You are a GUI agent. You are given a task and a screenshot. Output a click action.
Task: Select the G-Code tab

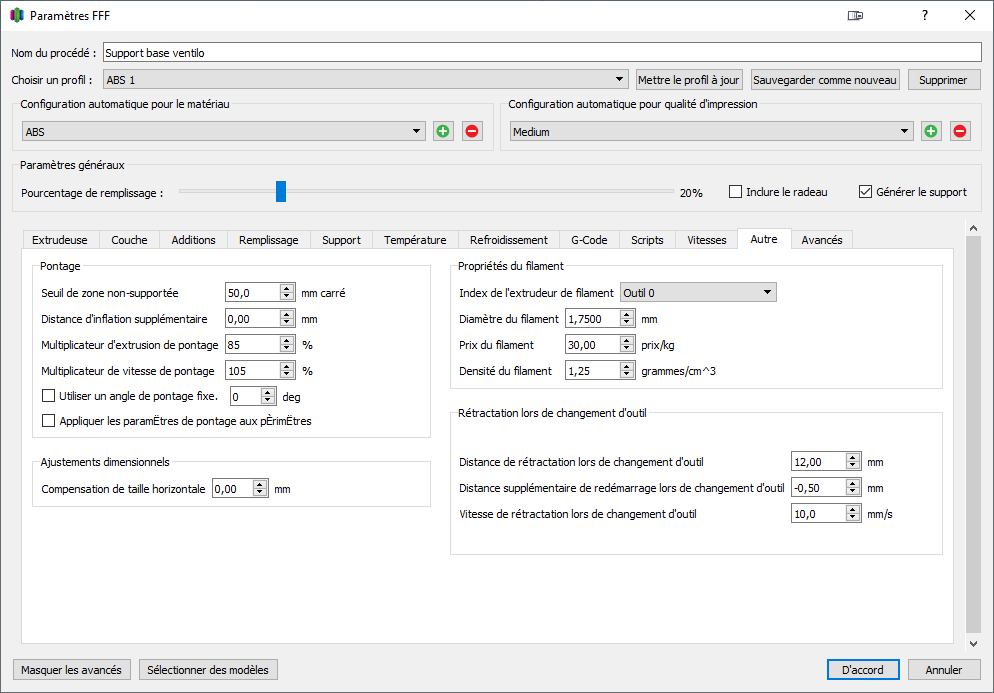tap(589, 240)
